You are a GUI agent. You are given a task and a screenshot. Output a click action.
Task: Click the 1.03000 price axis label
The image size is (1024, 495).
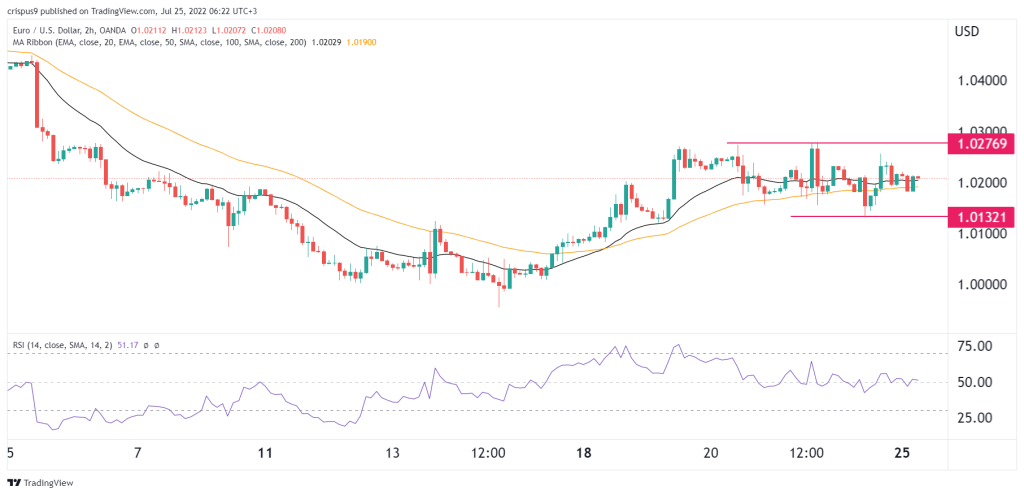982,132
